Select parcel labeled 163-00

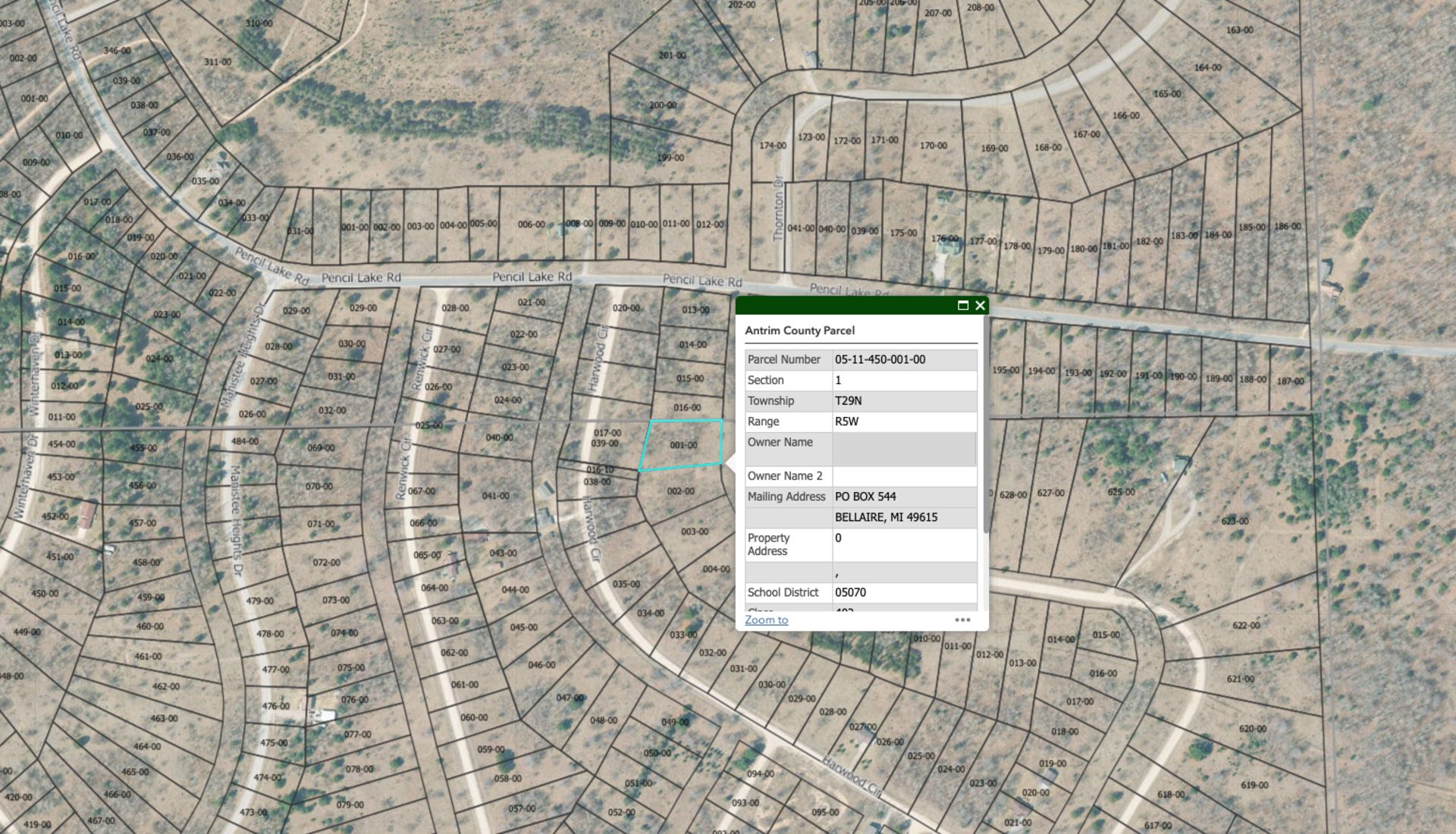1239,30
